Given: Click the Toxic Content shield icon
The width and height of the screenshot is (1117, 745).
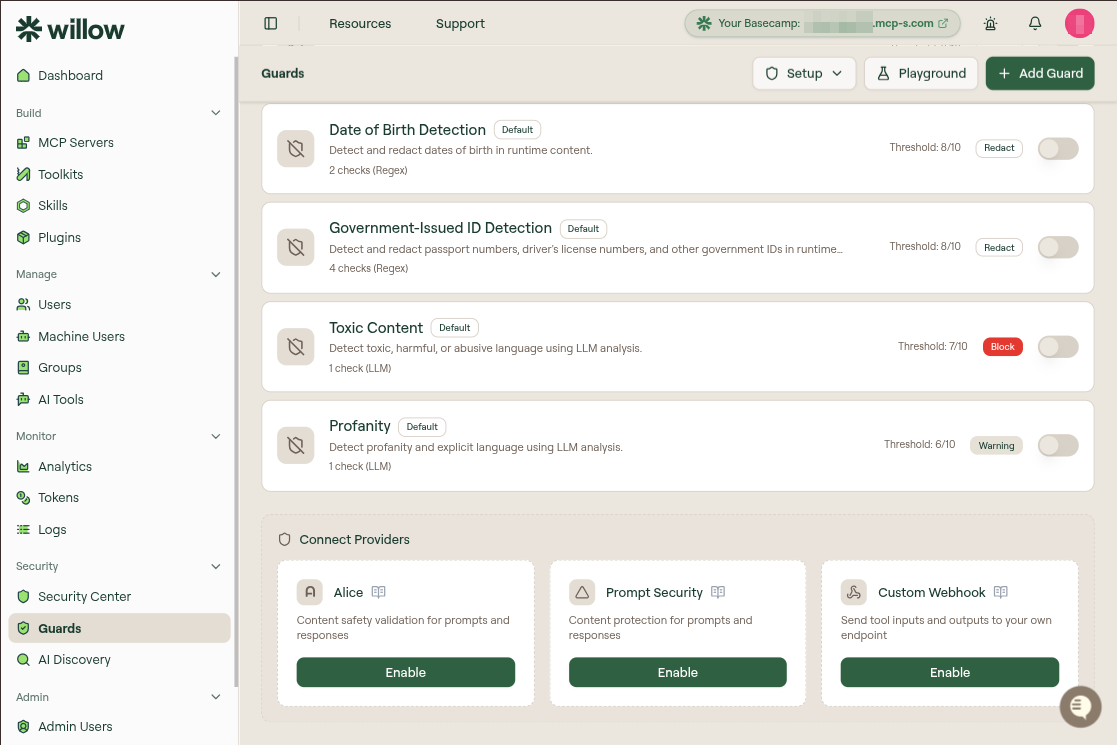Looking at the screenshot, I should [x=296, y=346].
